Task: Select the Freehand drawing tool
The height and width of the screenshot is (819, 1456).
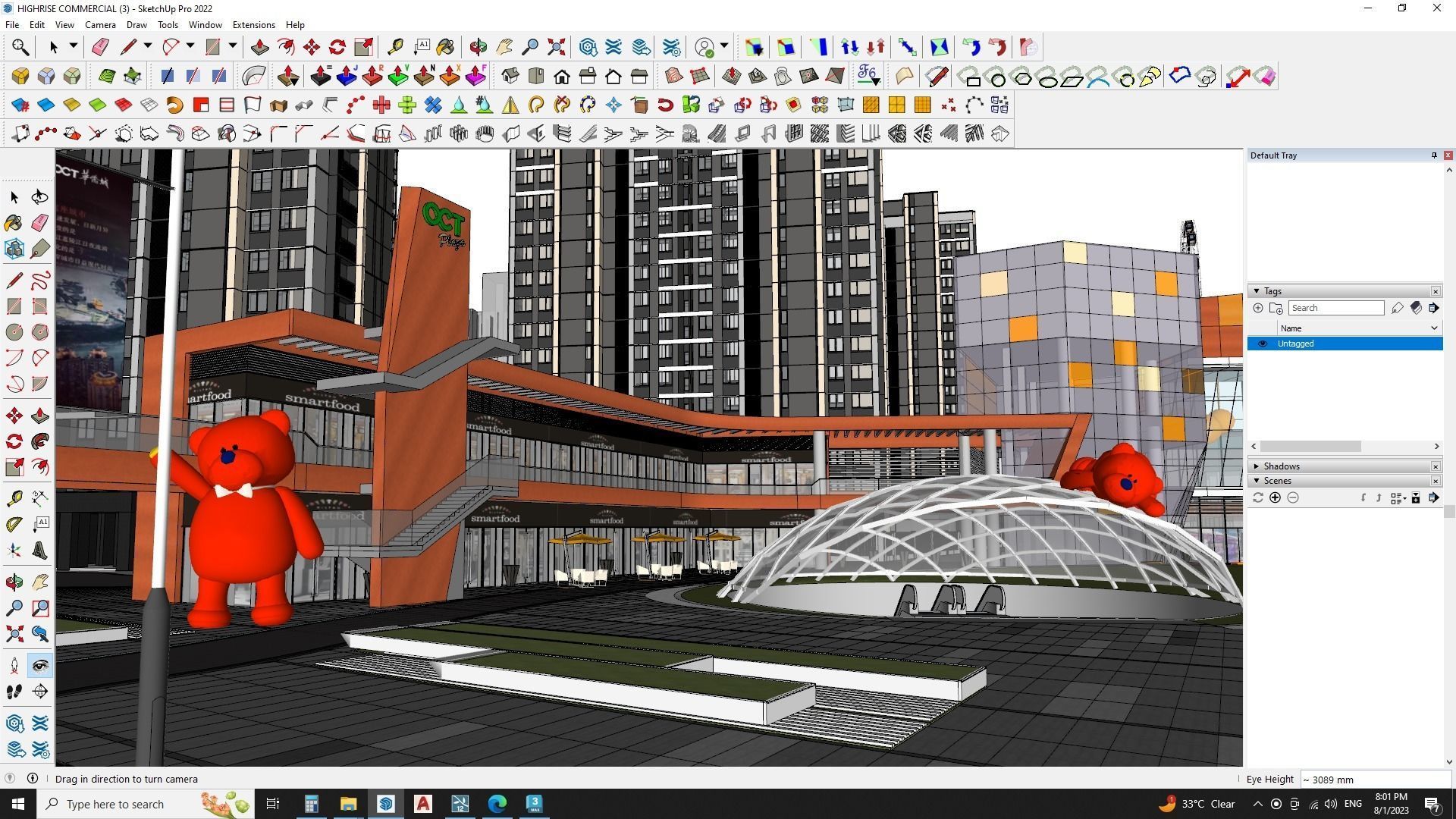Action: 39,281
